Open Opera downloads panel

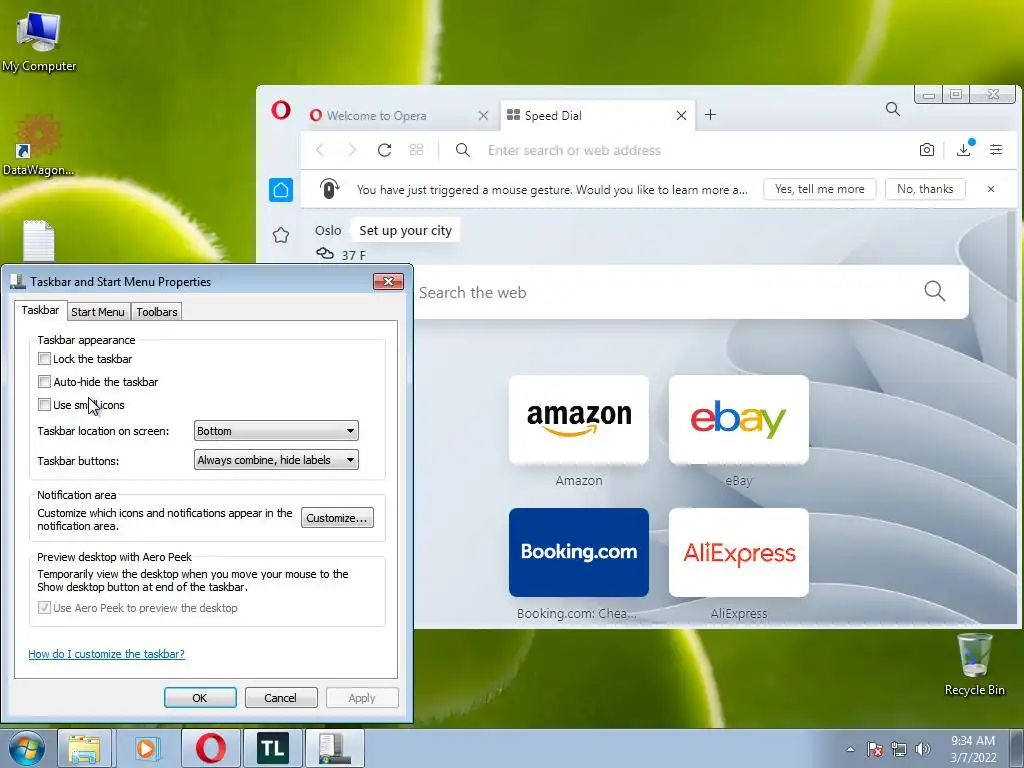coord(964,149)
